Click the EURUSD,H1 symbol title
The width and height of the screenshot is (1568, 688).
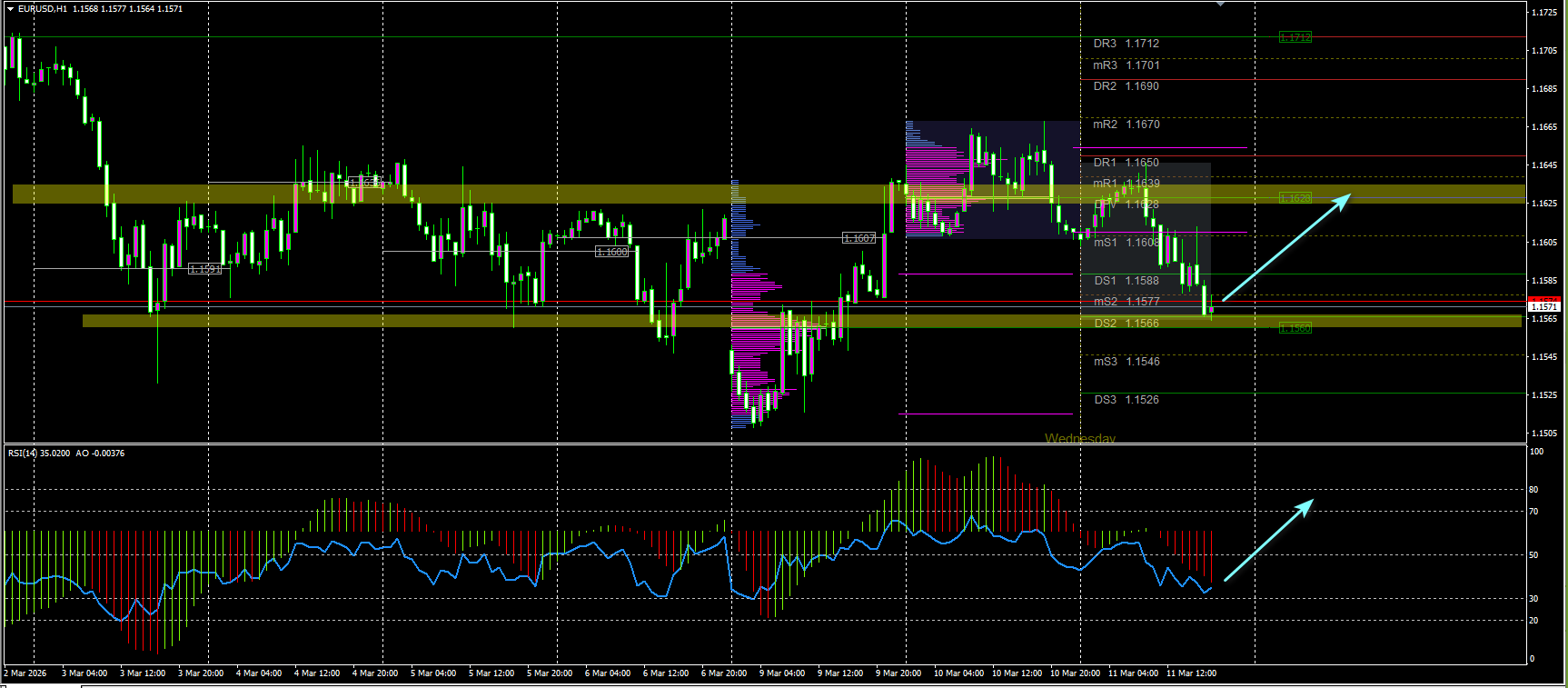click(x=43, y=9)
